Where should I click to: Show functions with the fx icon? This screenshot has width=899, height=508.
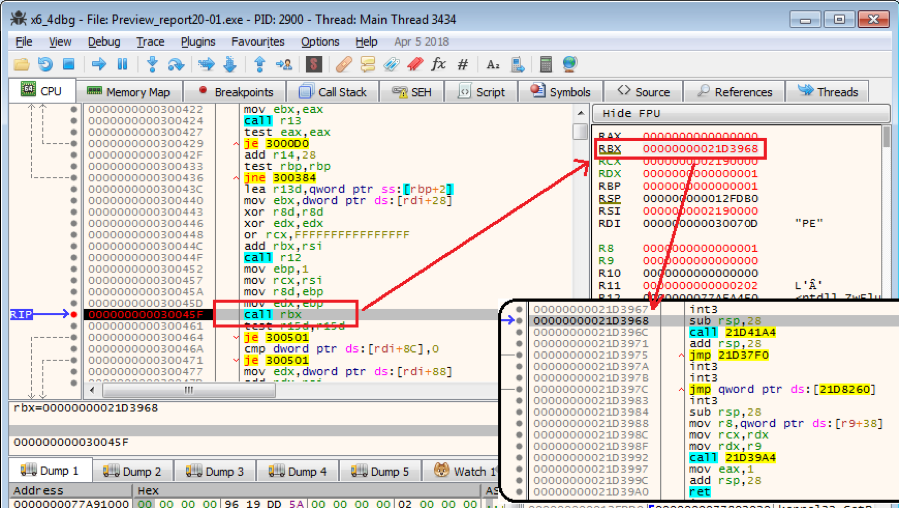click(438, 64)
